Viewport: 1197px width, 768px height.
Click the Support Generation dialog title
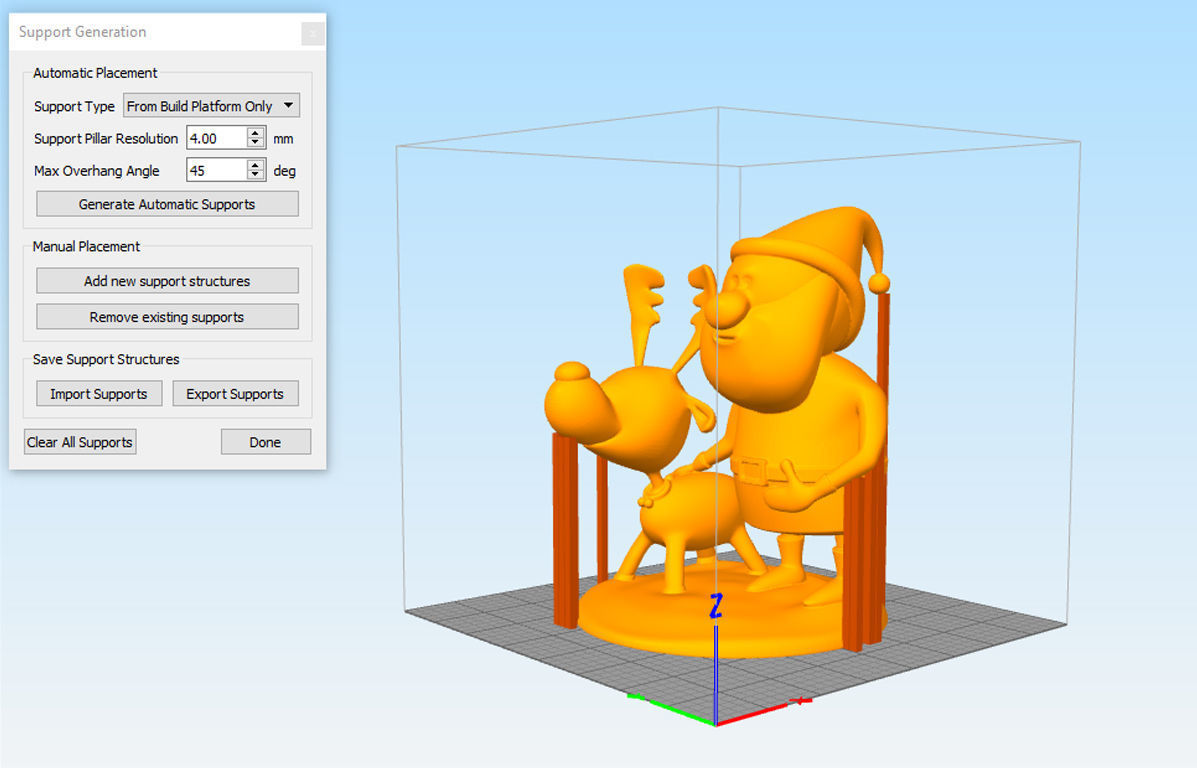coord(82,32)
